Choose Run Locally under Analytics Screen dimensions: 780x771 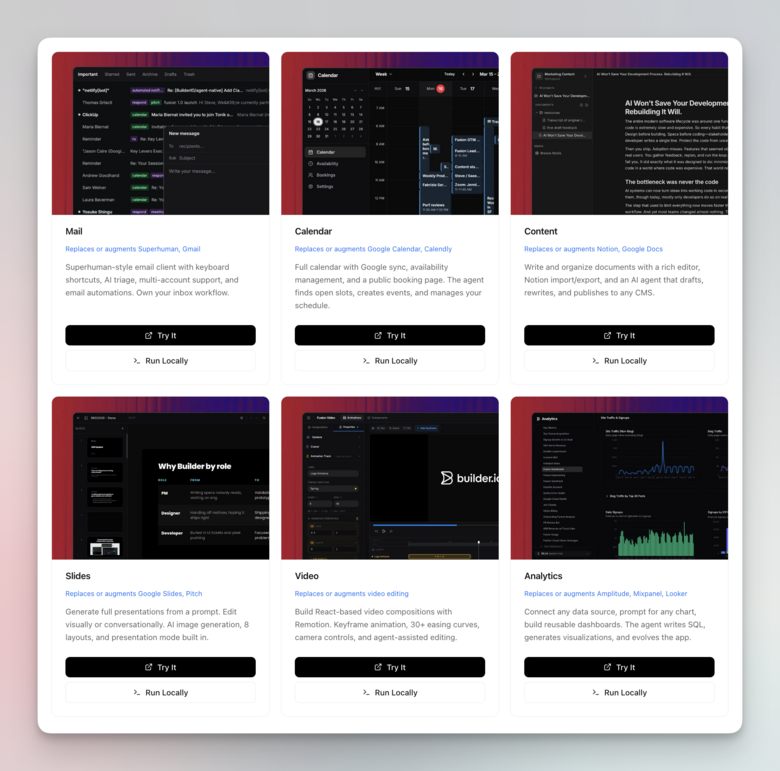coord(619,692)
